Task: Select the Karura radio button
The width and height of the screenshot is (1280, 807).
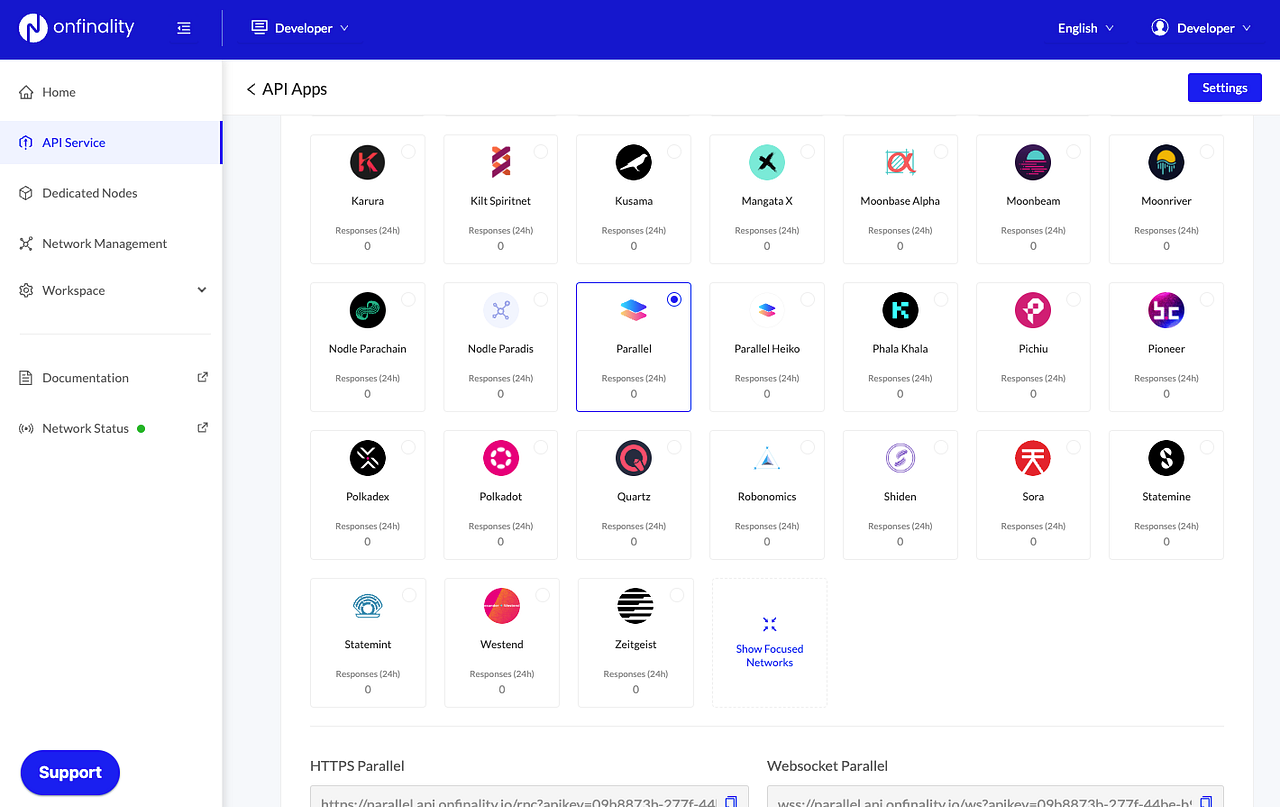Action: 408,151
